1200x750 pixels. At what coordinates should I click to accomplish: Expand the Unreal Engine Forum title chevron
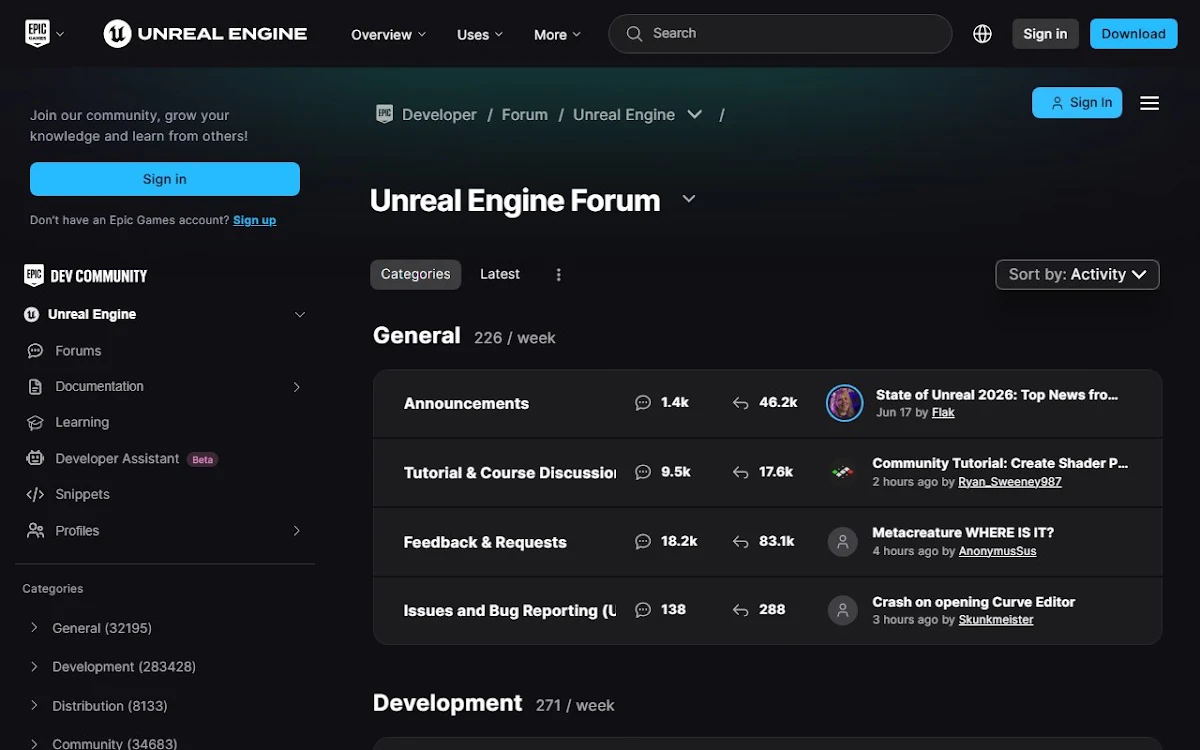[x=689, y=199]
